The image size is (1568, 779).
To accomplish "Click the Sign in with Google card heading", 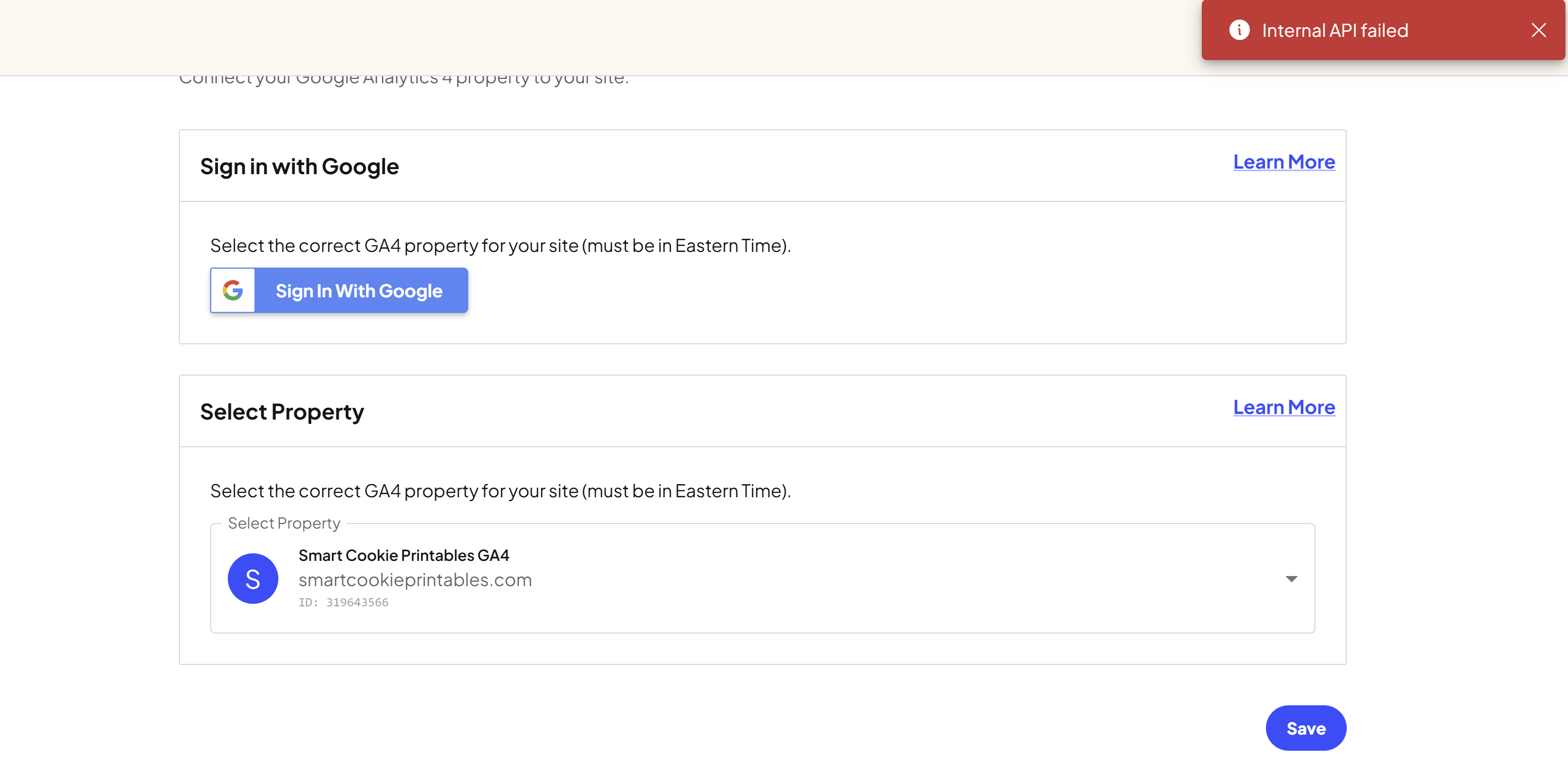I will (x=299, y=166).
